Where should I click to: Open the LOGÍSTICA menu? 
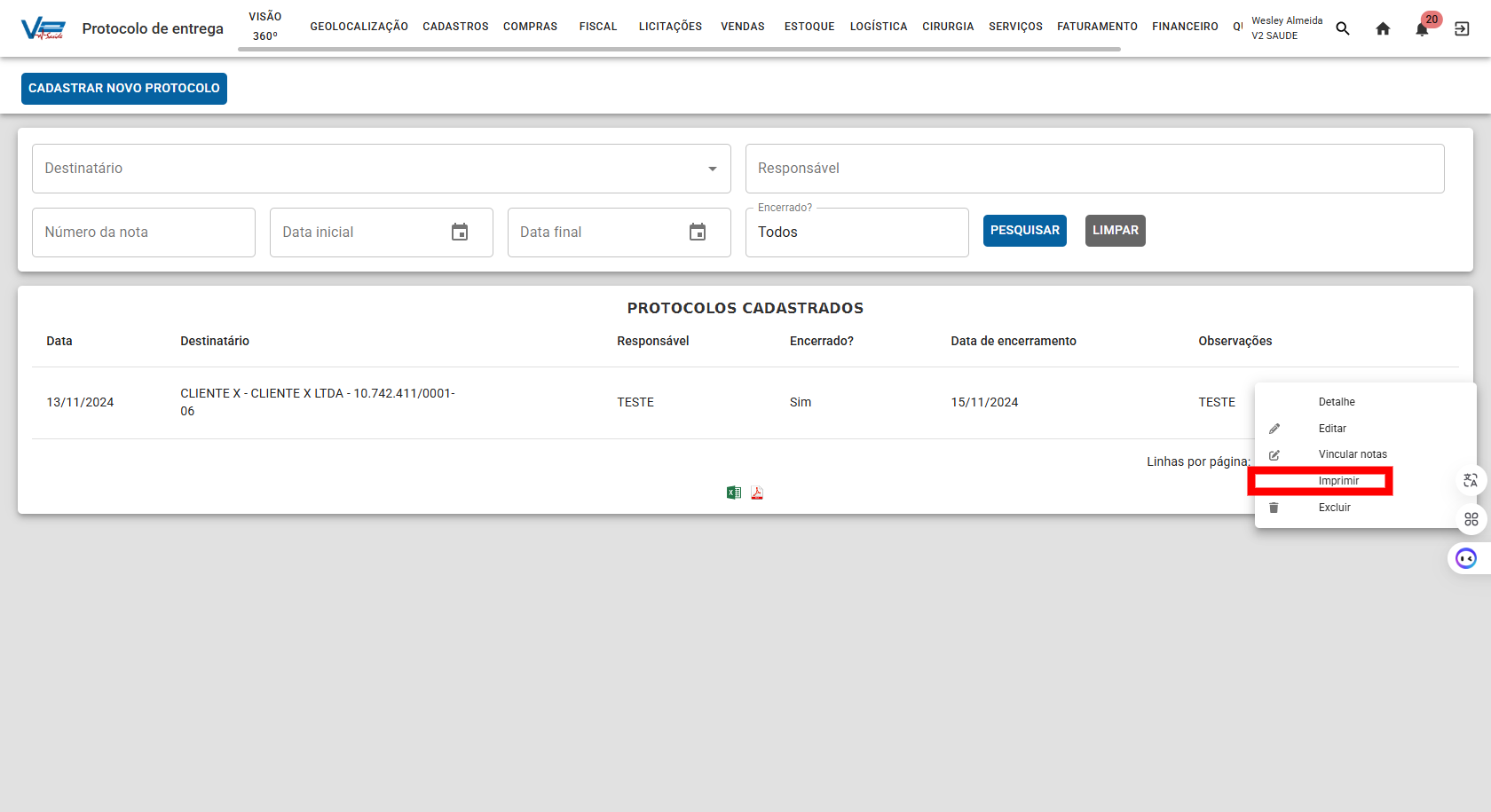coord(879,27)
